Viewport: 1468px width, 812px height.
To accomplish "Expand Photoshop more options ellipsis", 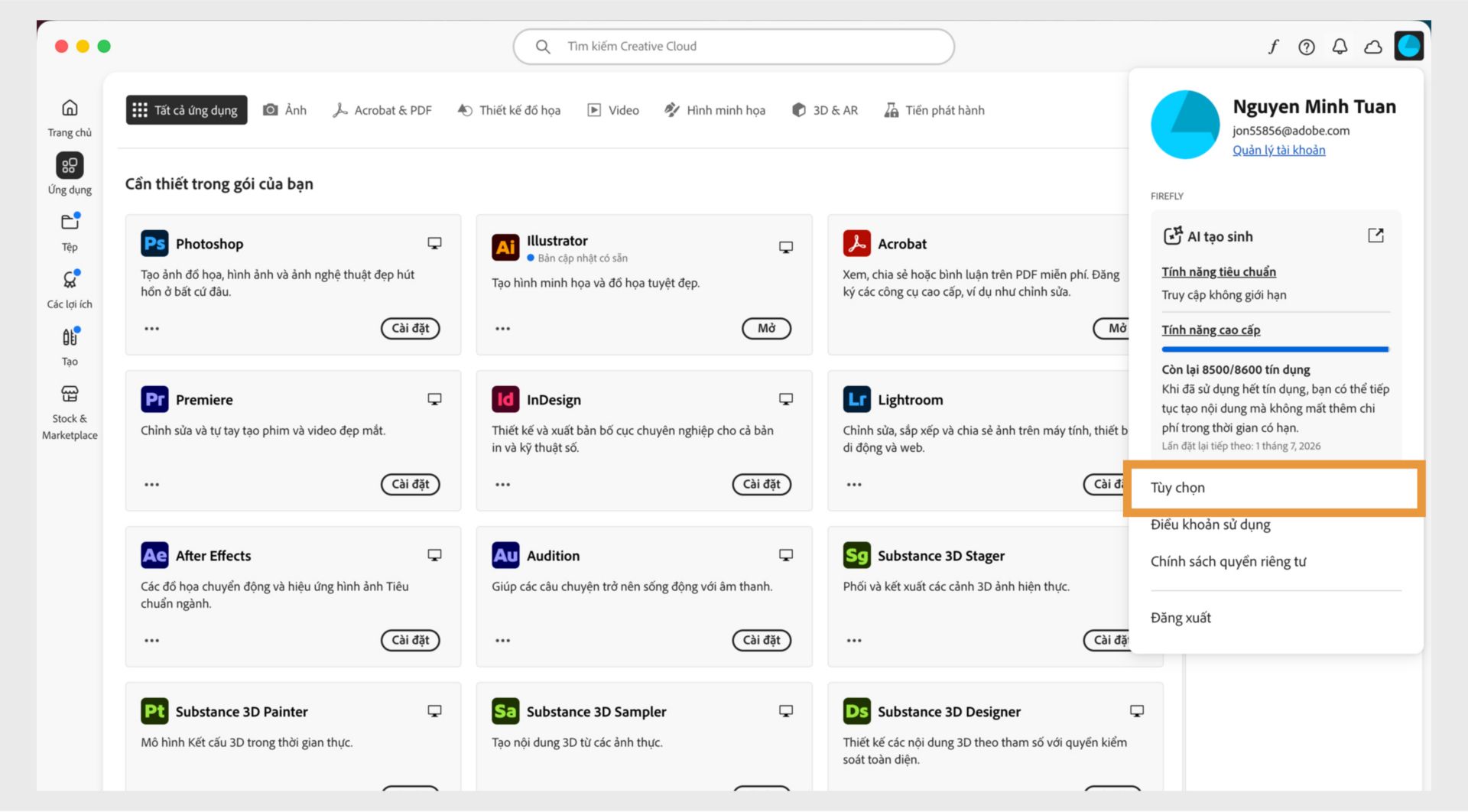I will pyautogui.click(x=151, y=329).
